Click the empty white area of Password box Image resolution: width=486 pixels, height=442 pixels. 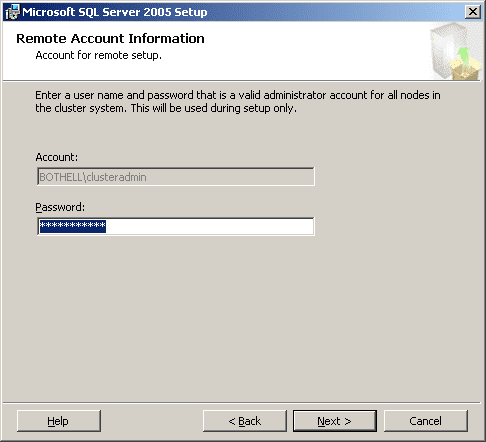click(x=209, y=226)
